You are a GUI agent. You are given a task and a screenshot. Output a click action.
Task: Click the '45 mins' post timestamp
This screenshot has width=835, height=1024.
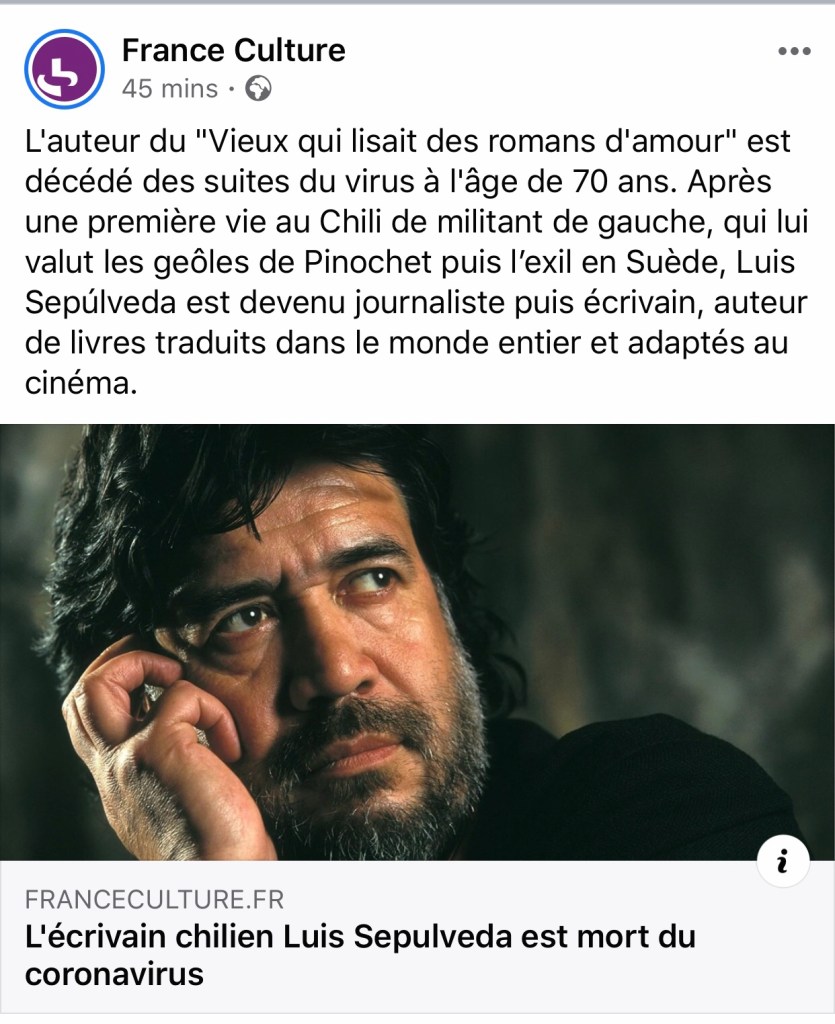coord(170,88)
